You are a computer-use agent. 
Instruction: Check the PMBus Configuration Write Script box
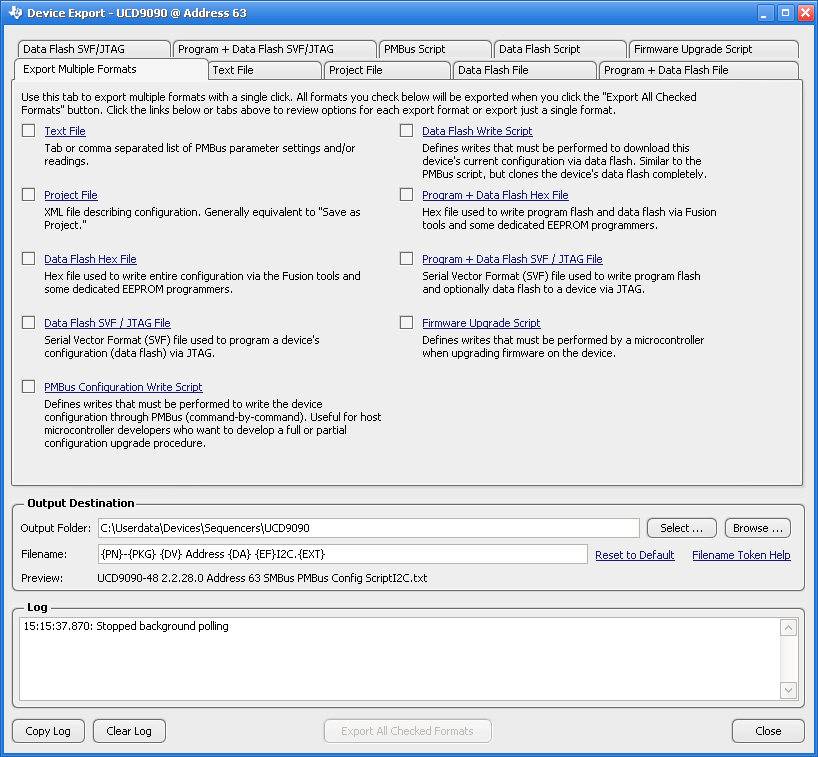click(x=28, y=386)
